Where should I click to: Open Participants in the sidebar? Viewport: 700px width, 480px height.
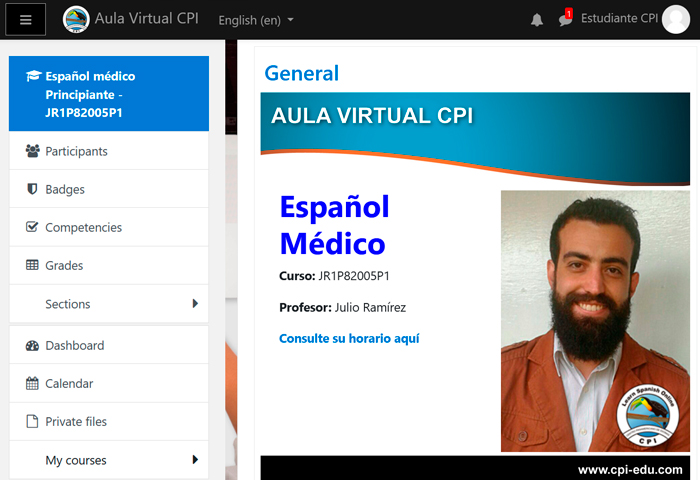pyautogui.click(x=109, y=151)
